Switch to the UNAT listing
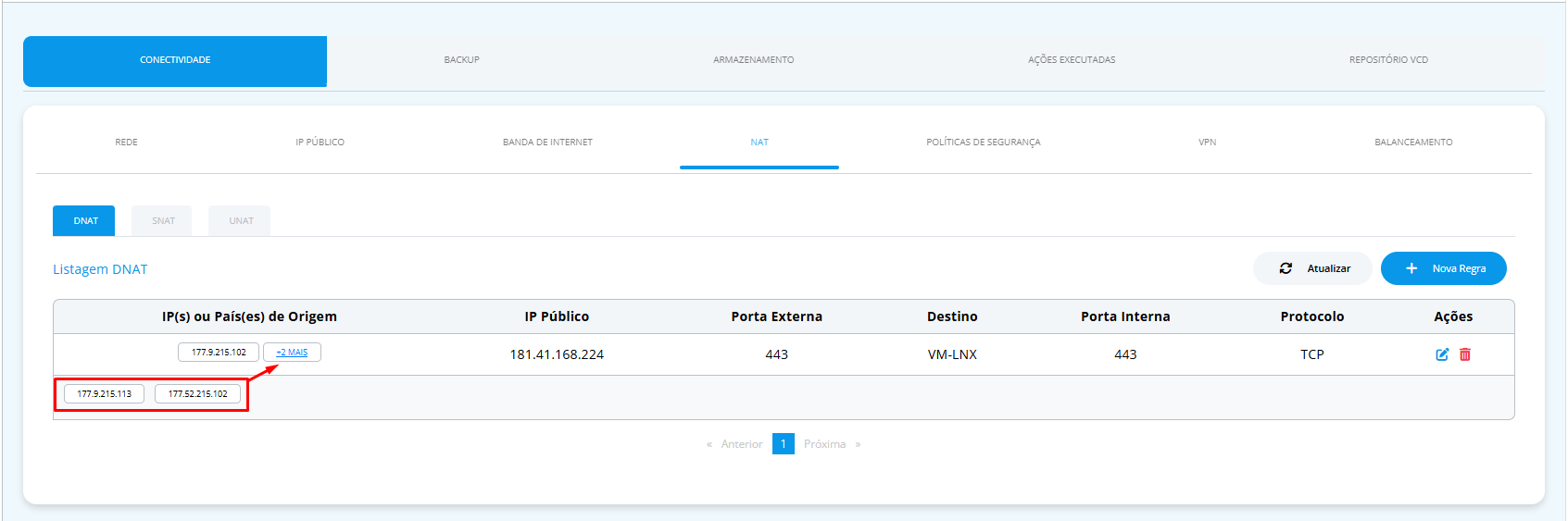Image resolution: width=1568 pixels, height=521 pixels. point(240,221)
